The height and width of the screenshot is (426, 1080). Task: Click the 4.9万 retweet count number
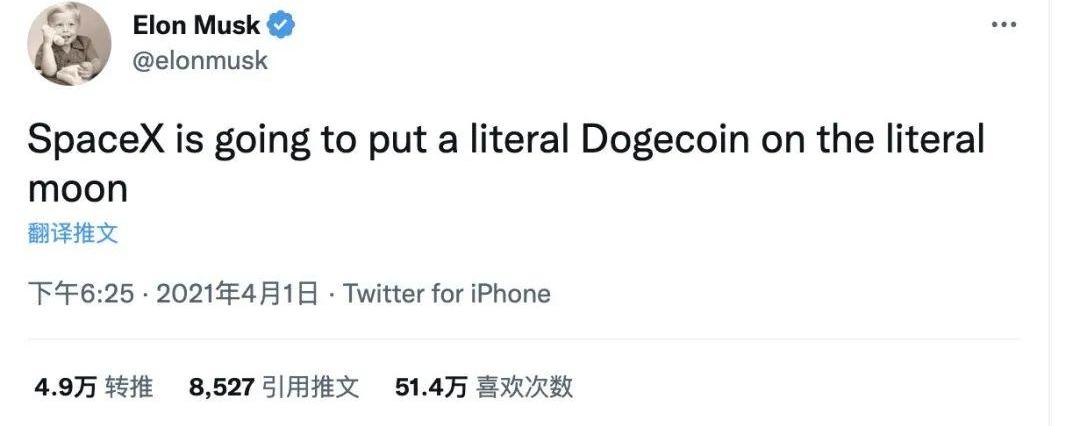coord(65,387)
